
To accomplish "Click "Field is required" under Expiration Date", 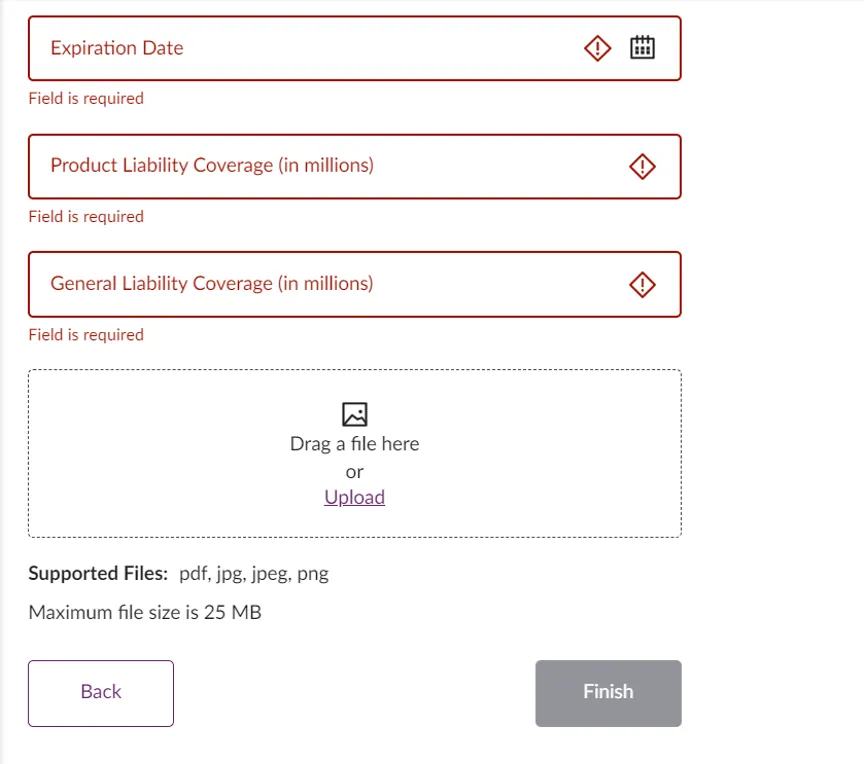I will (86, 98).
